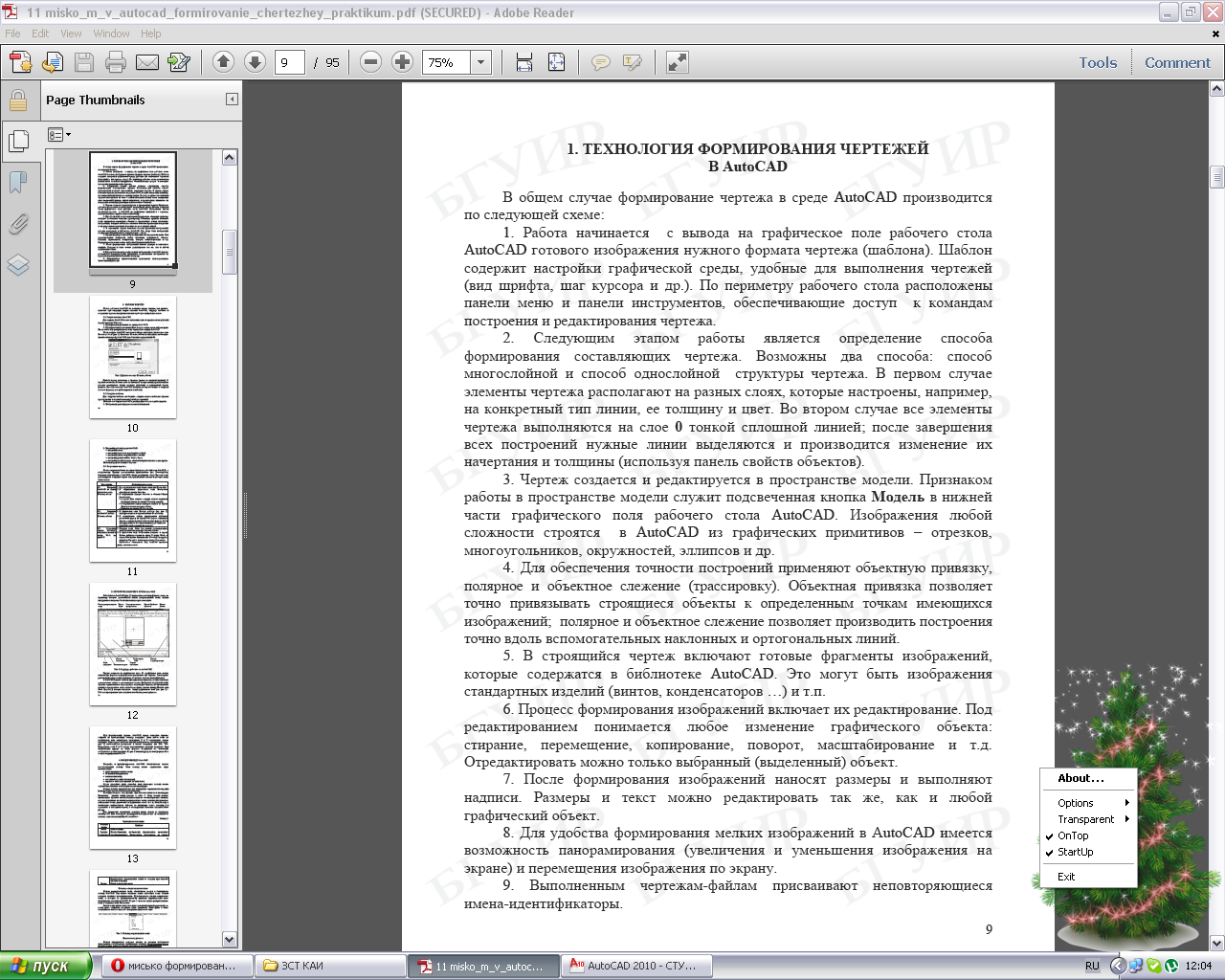Click document vertical scrollbar thumb
Viewport: 1225px width, 980px height.
pyautogui.click(x=1217, y=177)
